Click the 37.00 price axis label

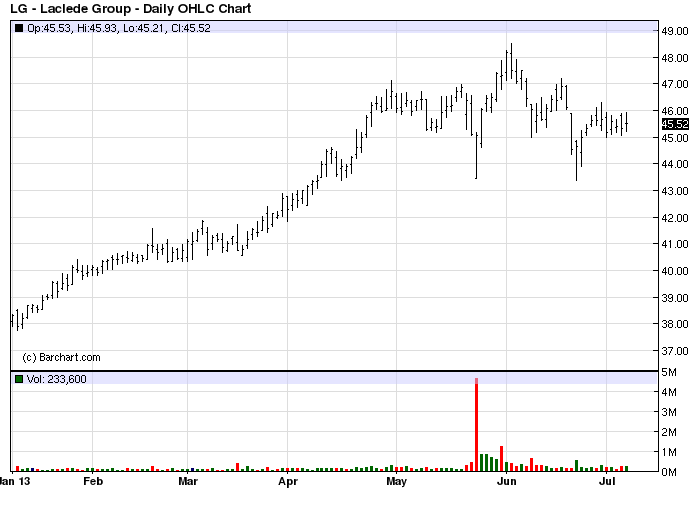click(x=675, y=351)
